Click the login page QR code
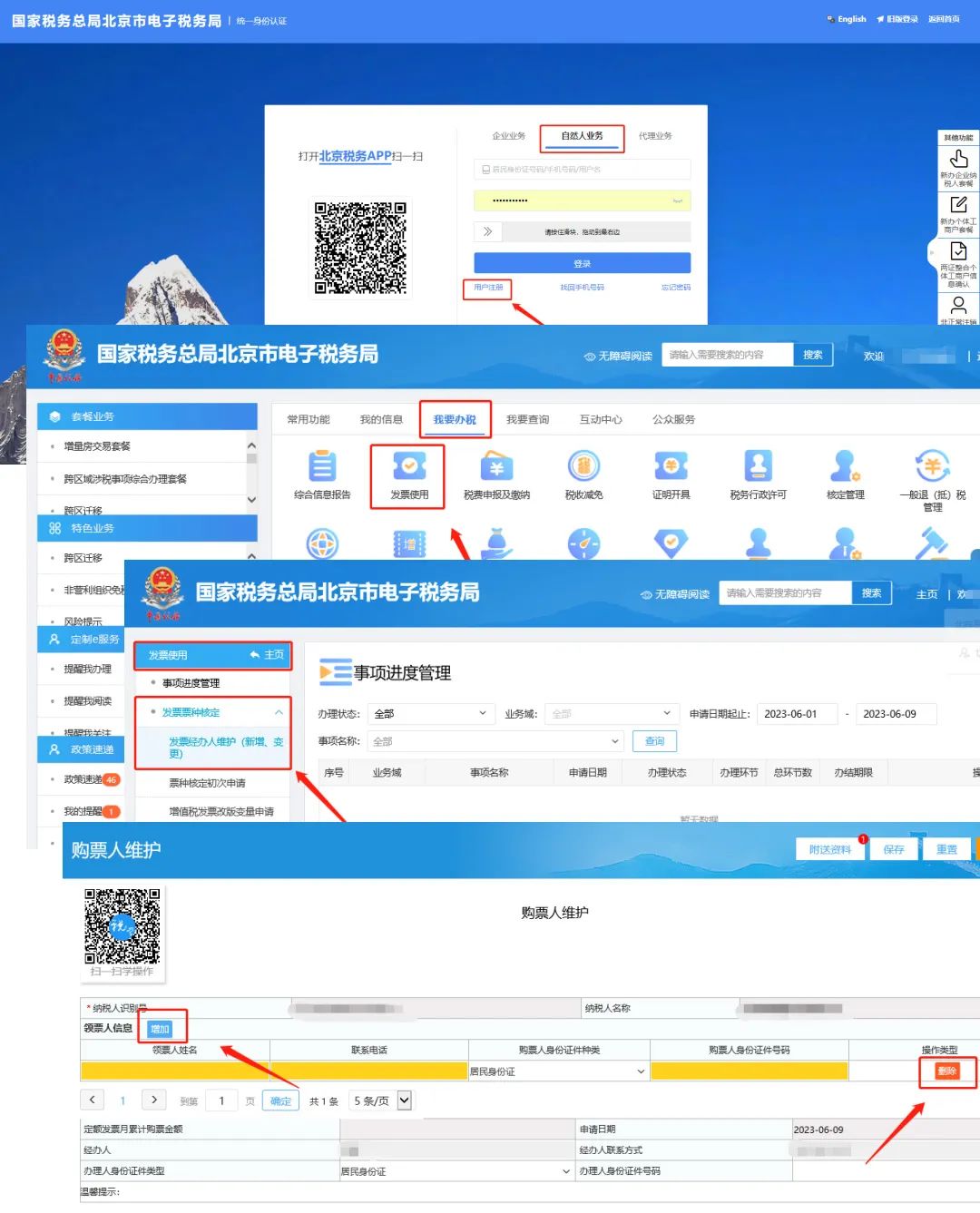980x1213 pixels. (x=360, y=248)
